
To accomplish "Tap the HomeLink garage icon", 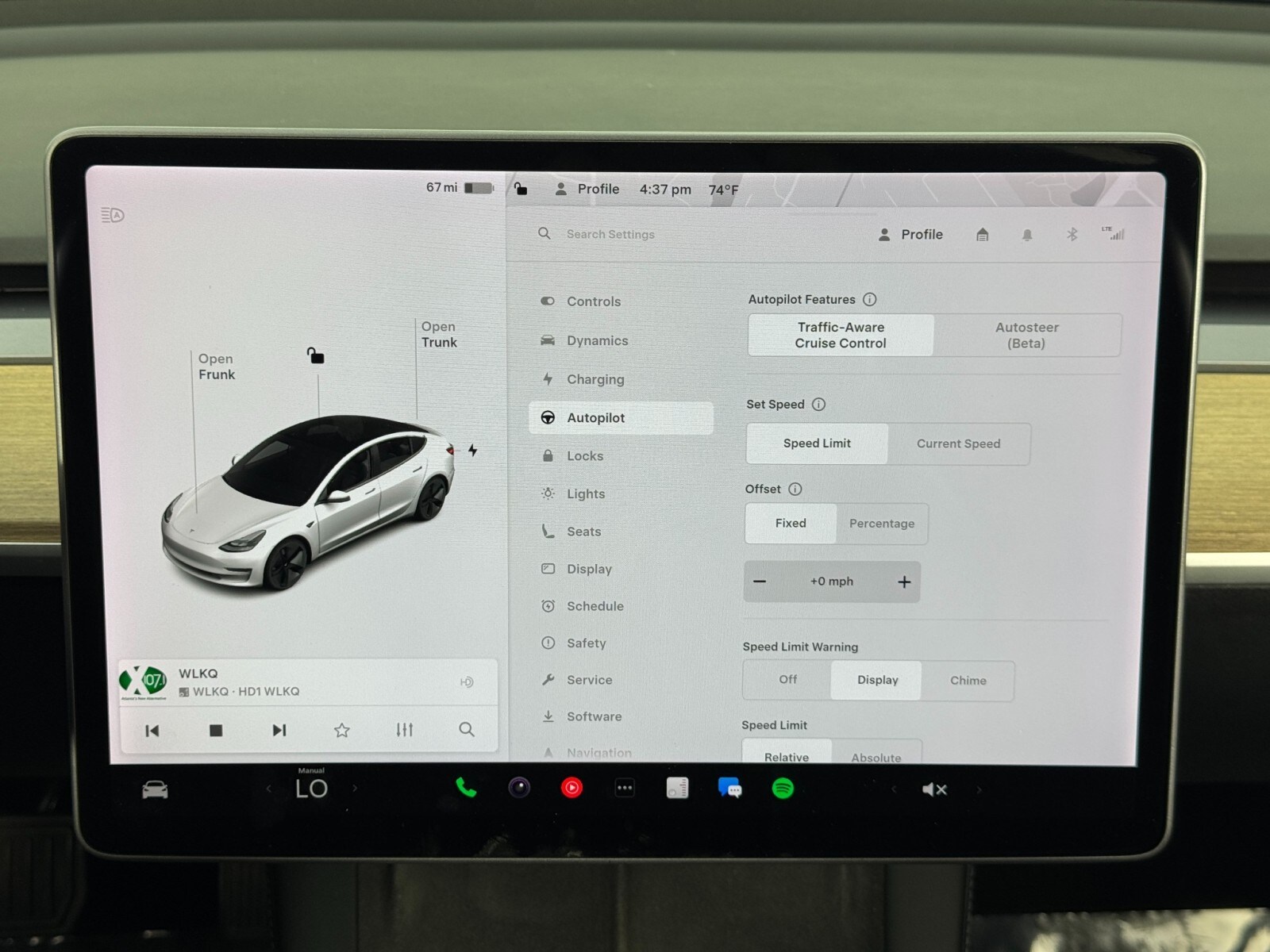I will point(983,235).
